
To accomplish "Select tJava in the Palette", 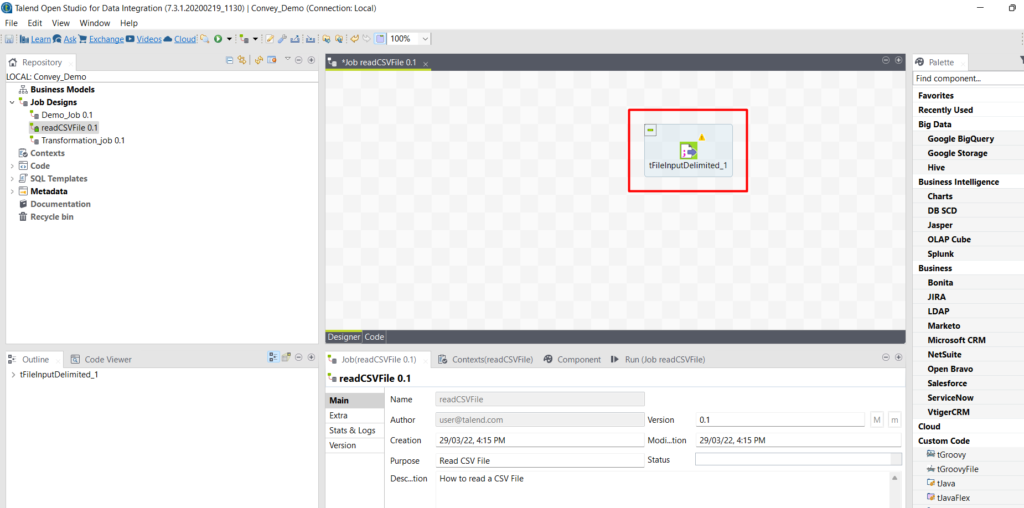I will (946, 483).
